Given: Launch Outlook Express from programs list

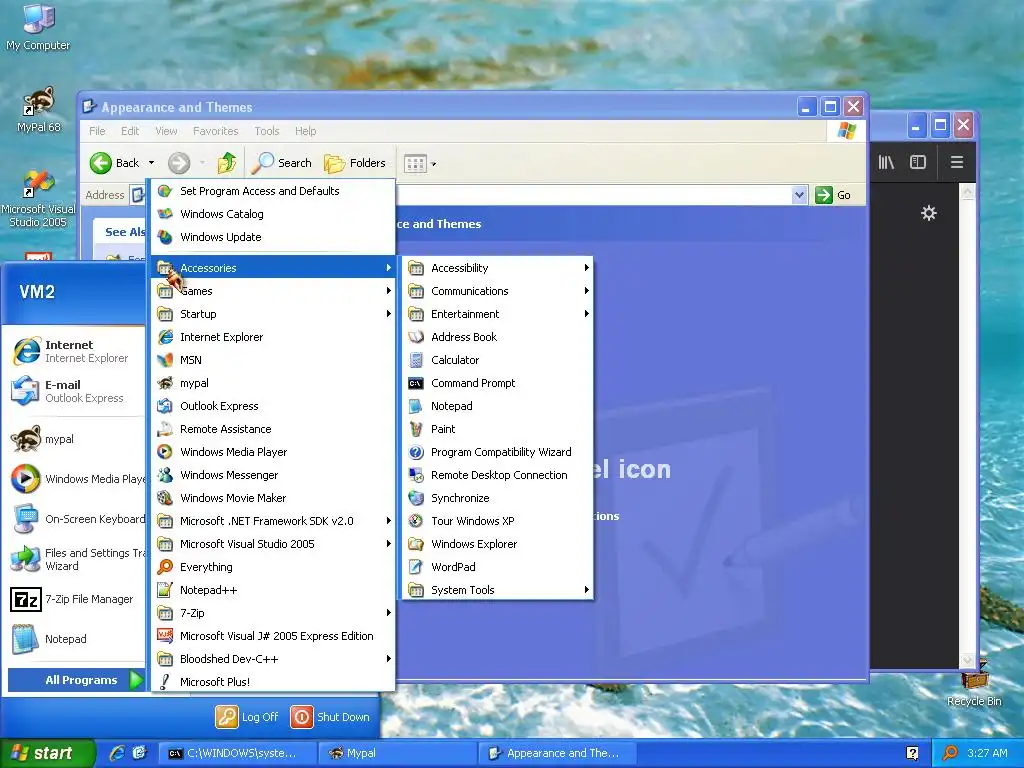Looking at the screenshot, I should (273, 406).
